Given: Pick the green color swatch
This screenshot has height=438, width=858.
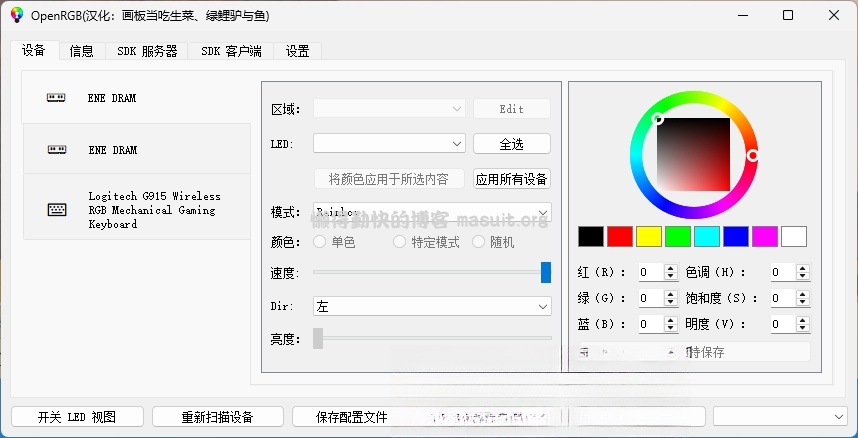Looking at the screenshot, I should tap(678, 237).
